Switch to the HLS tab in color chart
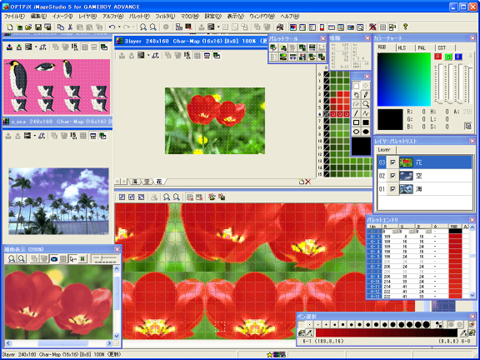The image size is (480, 360). (402, 48)
